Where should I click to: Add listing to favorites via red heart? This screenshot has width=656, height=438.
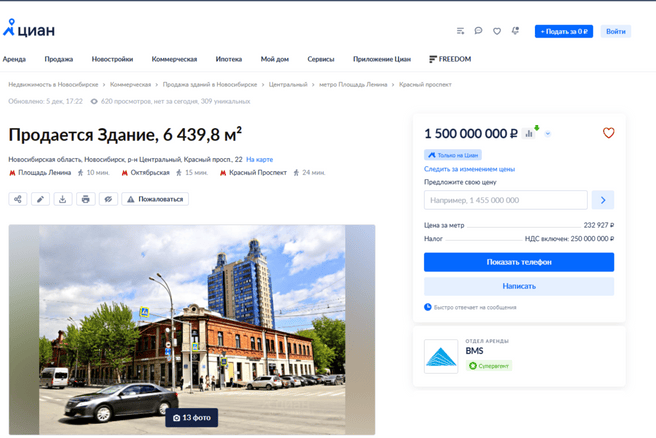pyautogui.click(x=608, y=133)
